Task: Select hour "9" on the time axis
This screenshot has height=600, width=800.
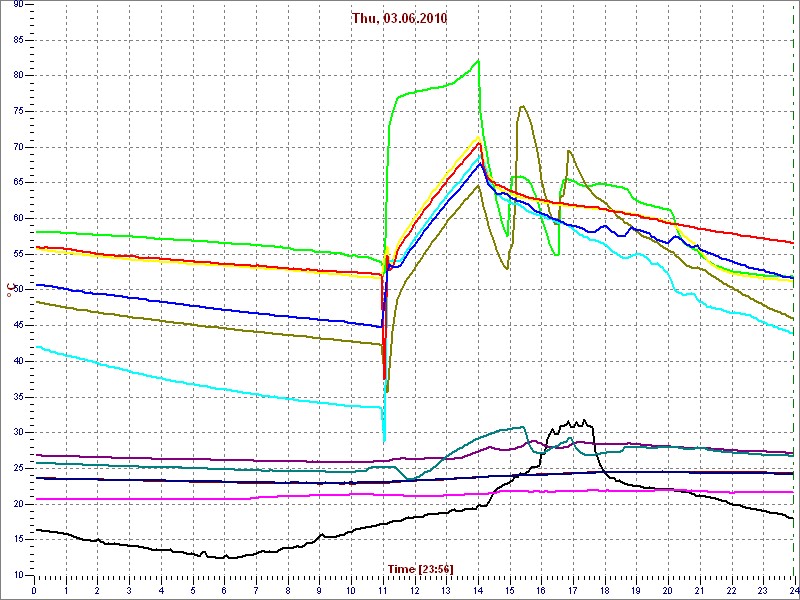Action: pyautogui.click(x=319, y=591)
